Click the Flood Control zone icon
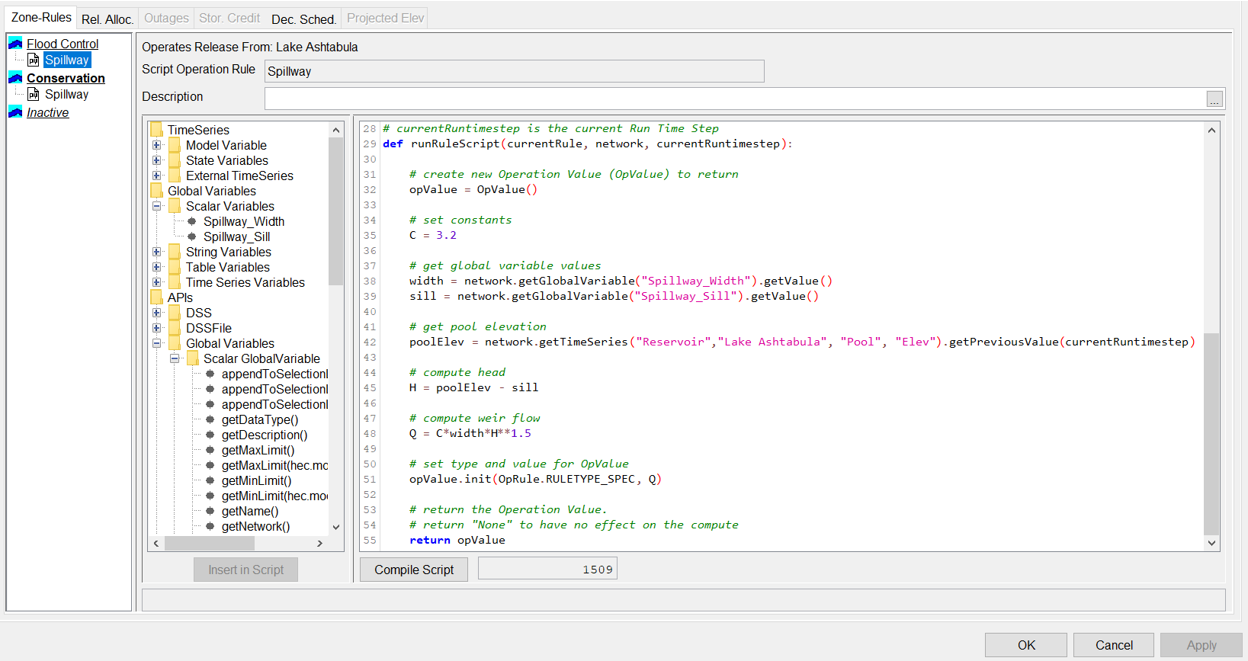 15,44
